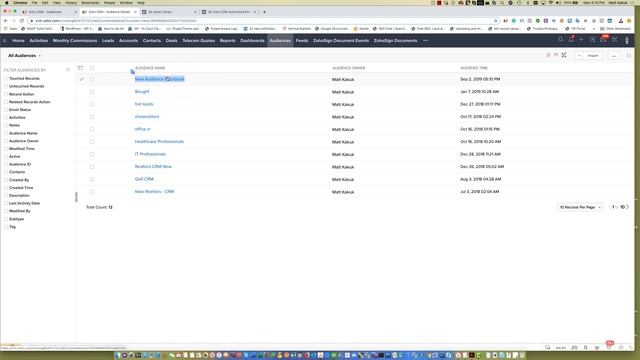Reload the page with browser refresh icon
The height and width of the screenshot is (360, 640).
tap(22, 20)
